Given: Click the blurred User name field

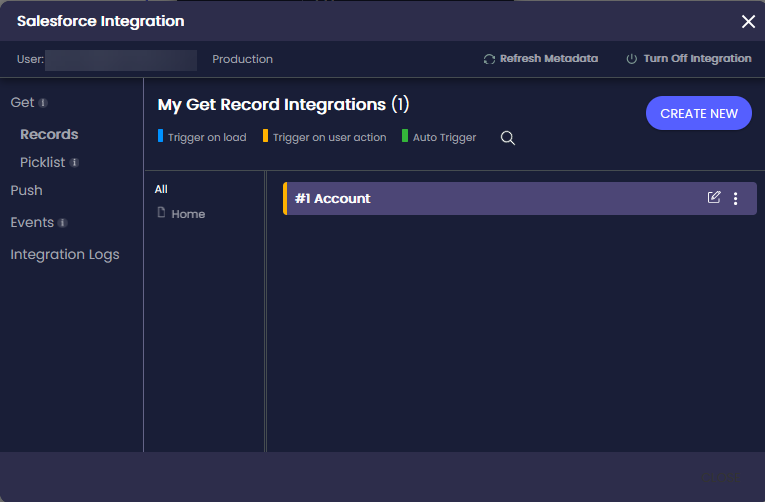Looking at the screenshot, I should 121,60.
